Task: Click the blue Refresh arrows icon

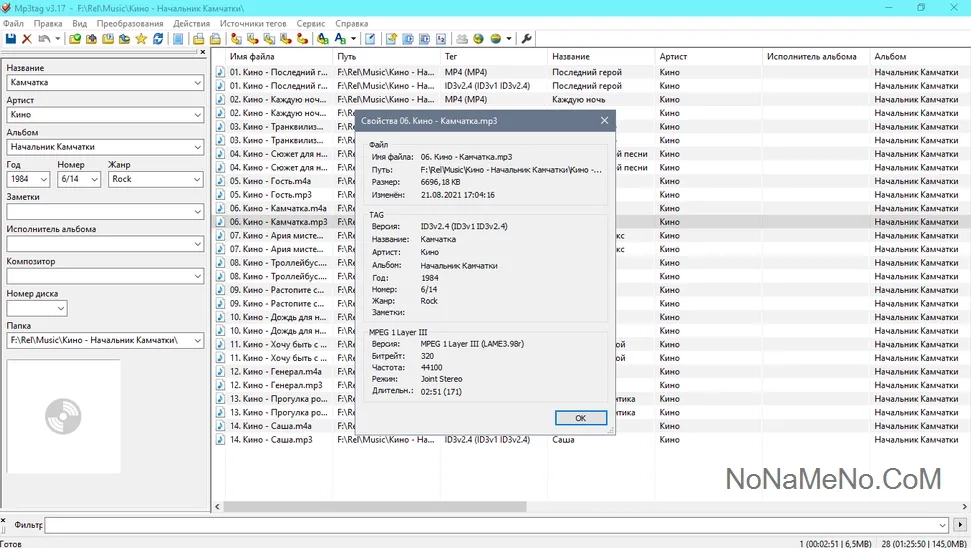Action: point(158,39)
